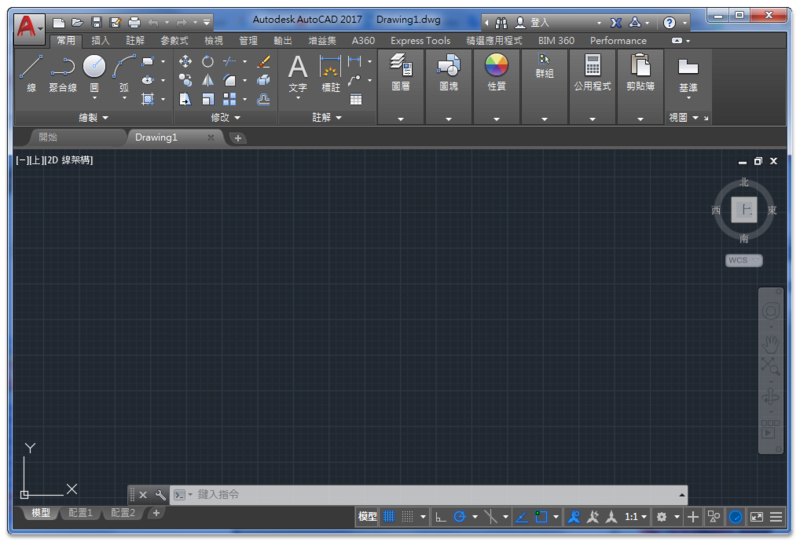Click the Scale tool icon
Image resolution: width=800 pixels, height=542 pixels.
point(208,99)
